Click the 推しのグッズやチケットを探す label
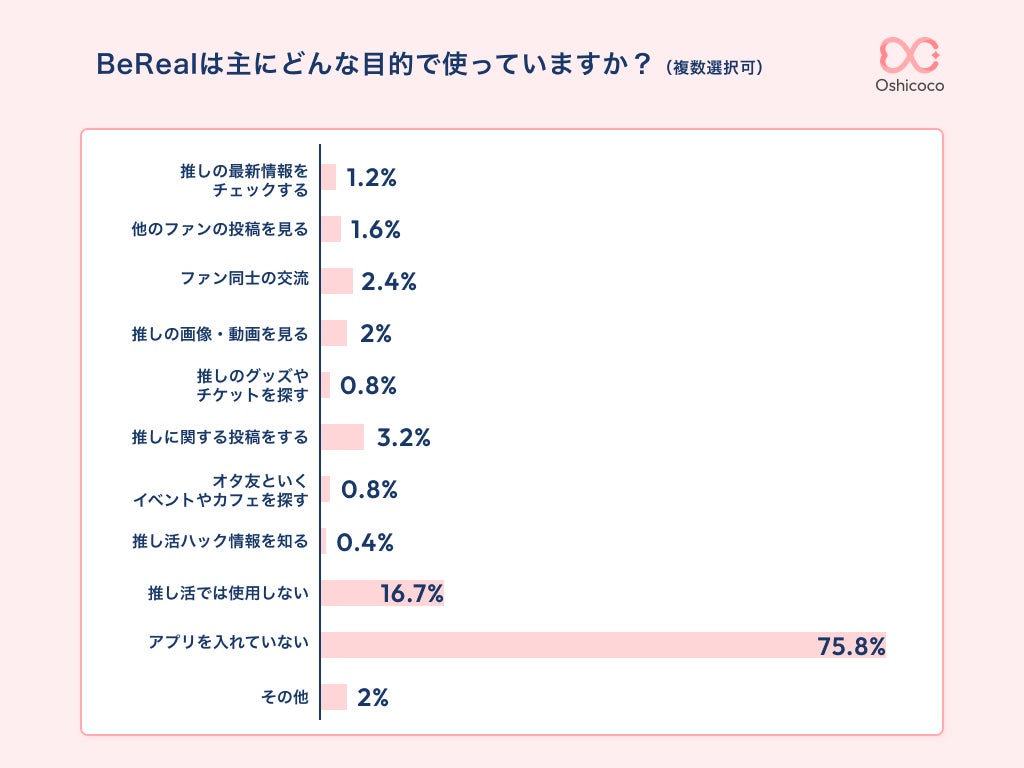This screenshot has width=1024, height=768. [252, 386]
